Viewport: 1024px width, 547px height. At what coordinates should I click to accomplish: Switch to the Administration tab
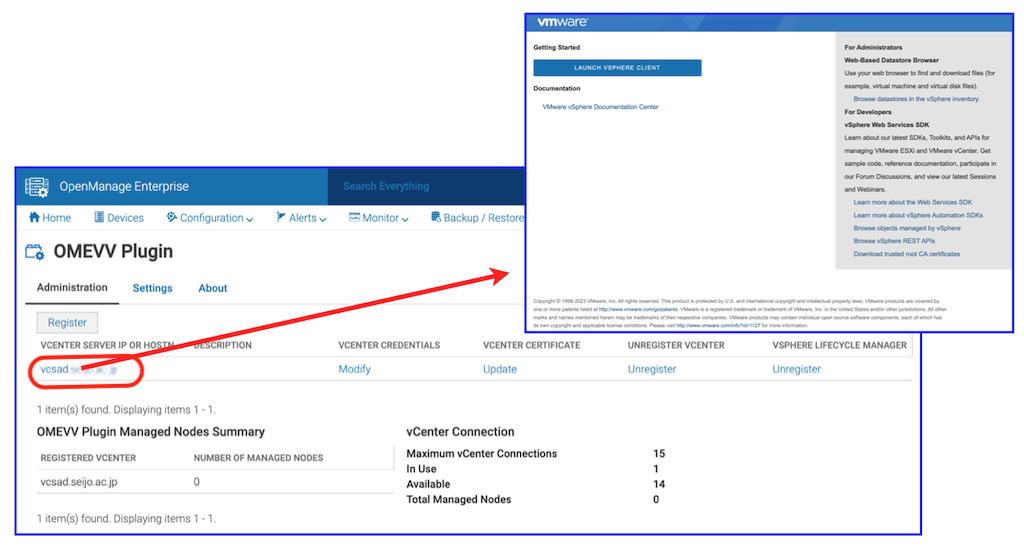point(72,288)
